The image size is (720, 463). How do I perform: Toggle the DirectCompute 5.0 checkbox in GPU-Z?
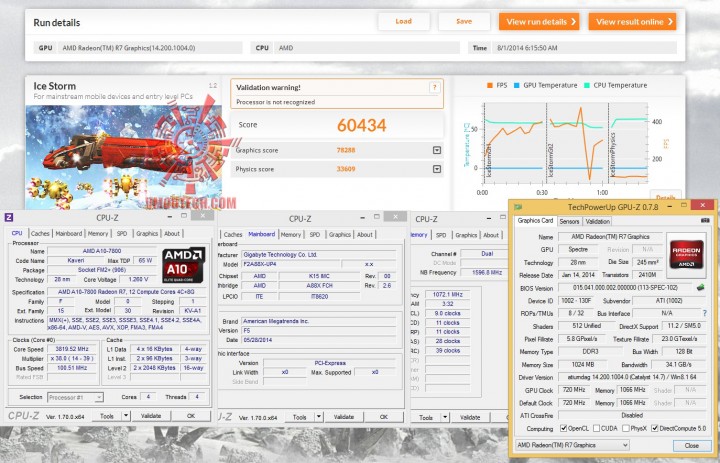(x=655, y=428)
